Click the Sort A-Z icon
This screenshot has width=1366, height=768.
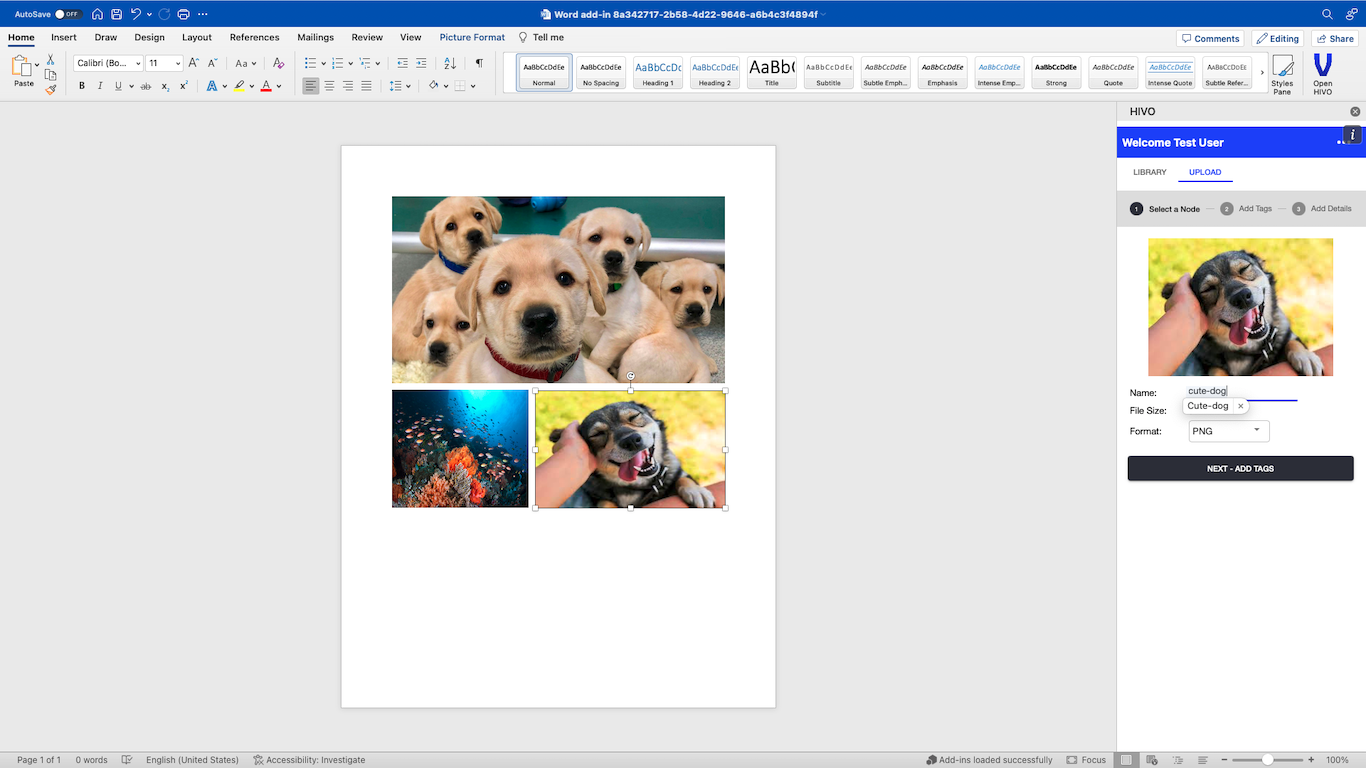pos(450,63)
